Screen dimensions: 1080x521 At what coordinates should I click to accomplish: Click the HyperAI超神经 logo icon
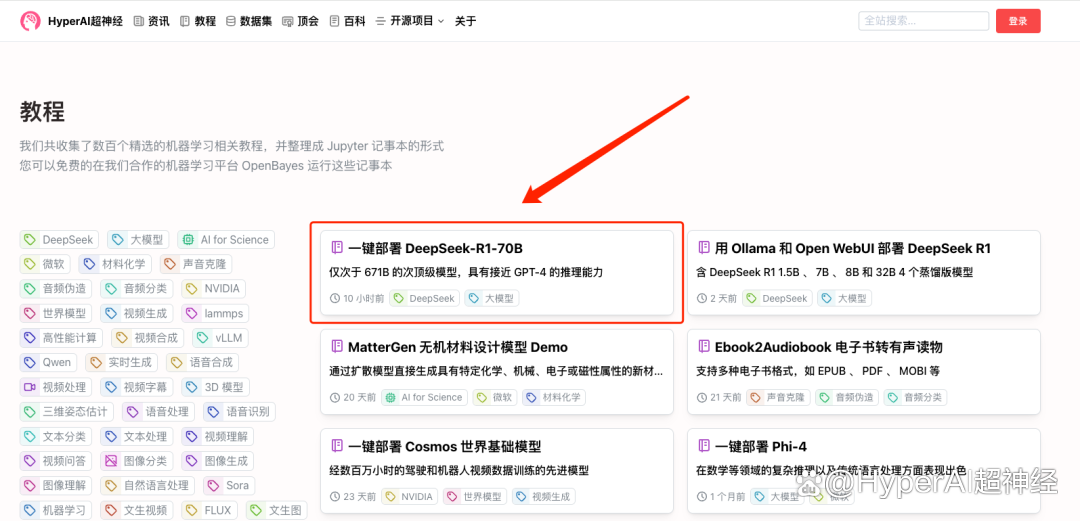coord(30,21)
